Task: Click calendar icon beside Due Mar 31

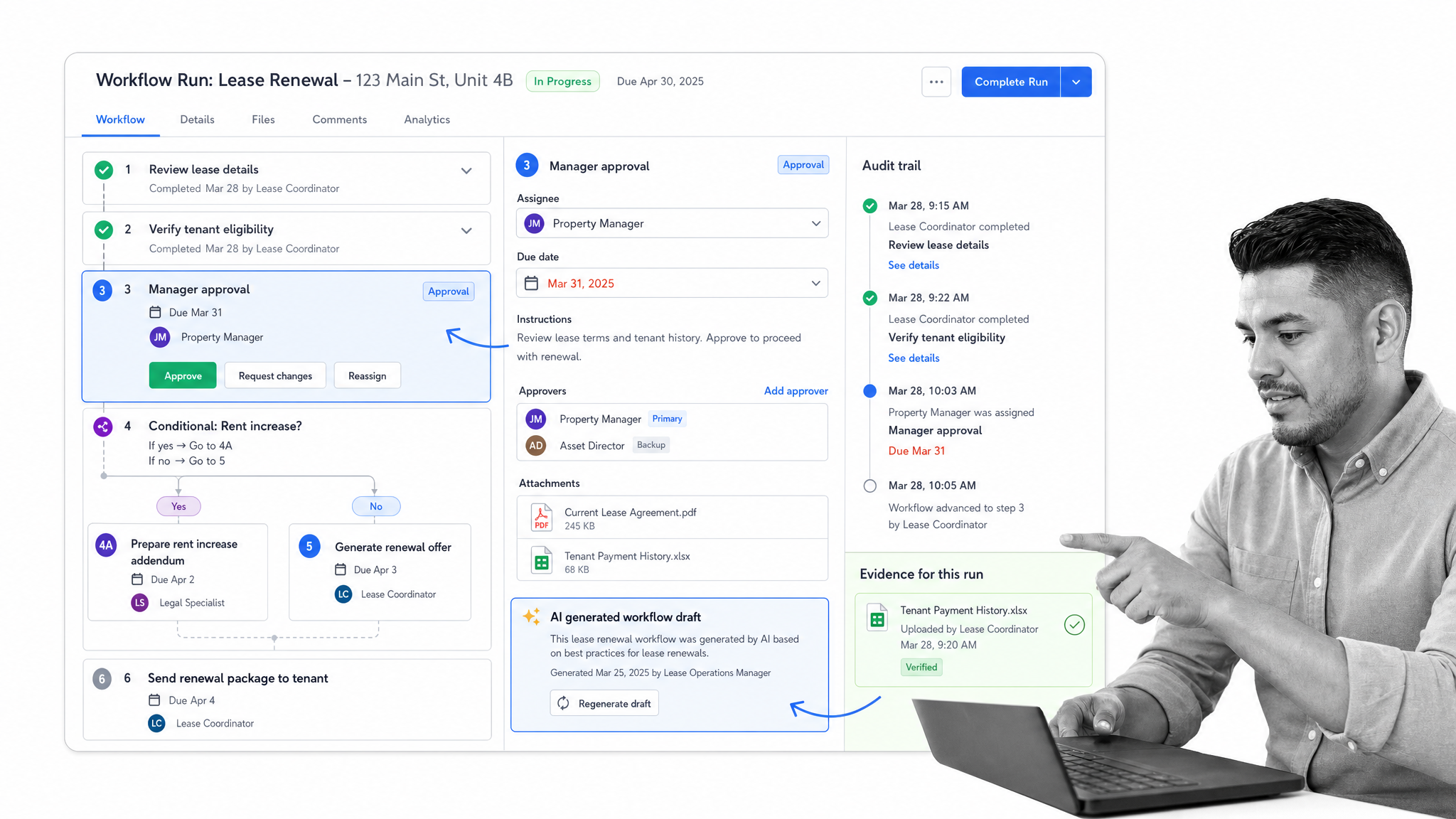Action: point(155,312)
